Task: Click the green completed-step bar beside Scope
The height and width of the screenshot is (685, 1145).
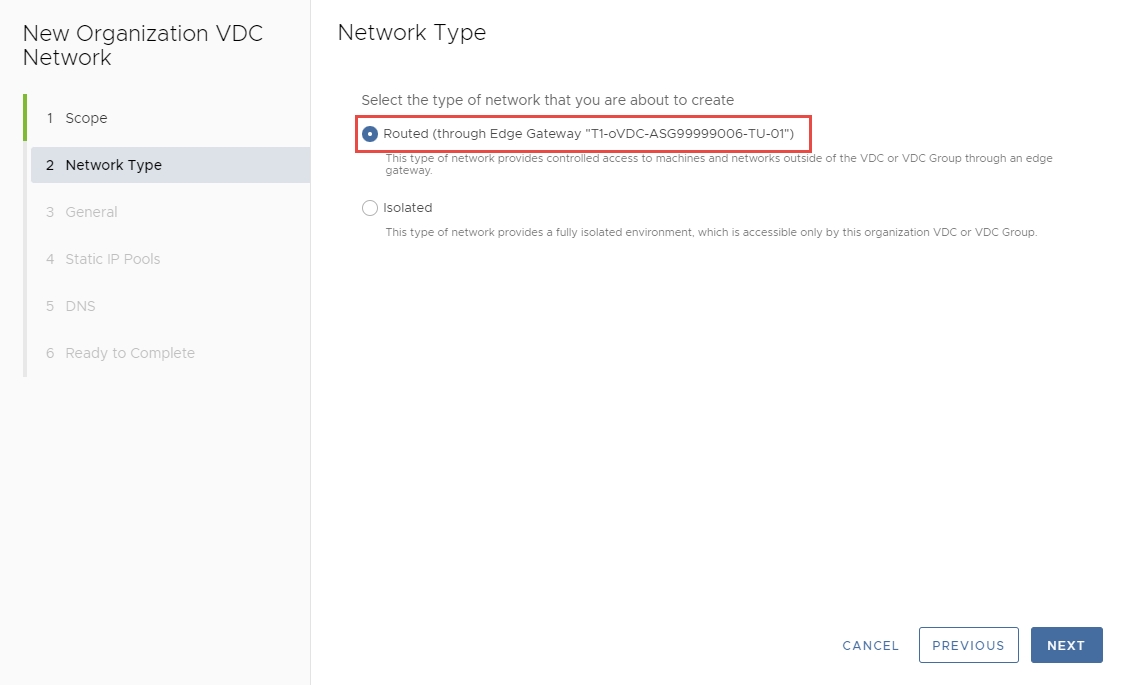Action: pyautogui.click(x=25, y=118)
